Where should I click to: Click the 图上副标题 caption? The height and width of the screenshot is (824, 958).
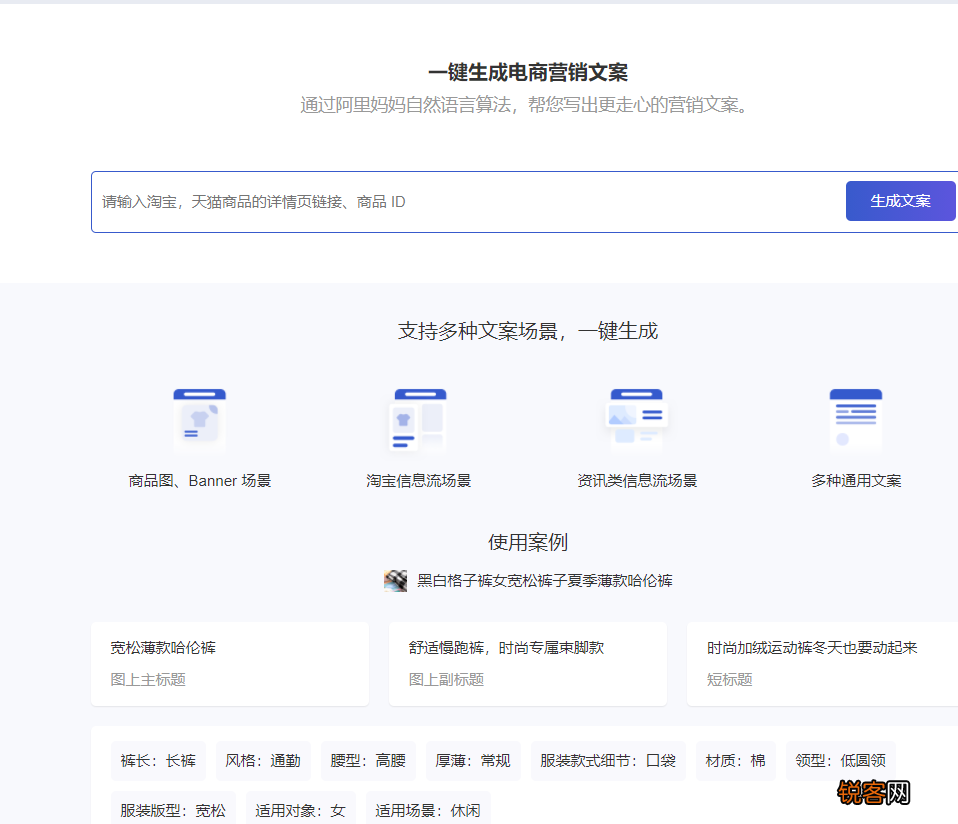[x=447, y=680]
